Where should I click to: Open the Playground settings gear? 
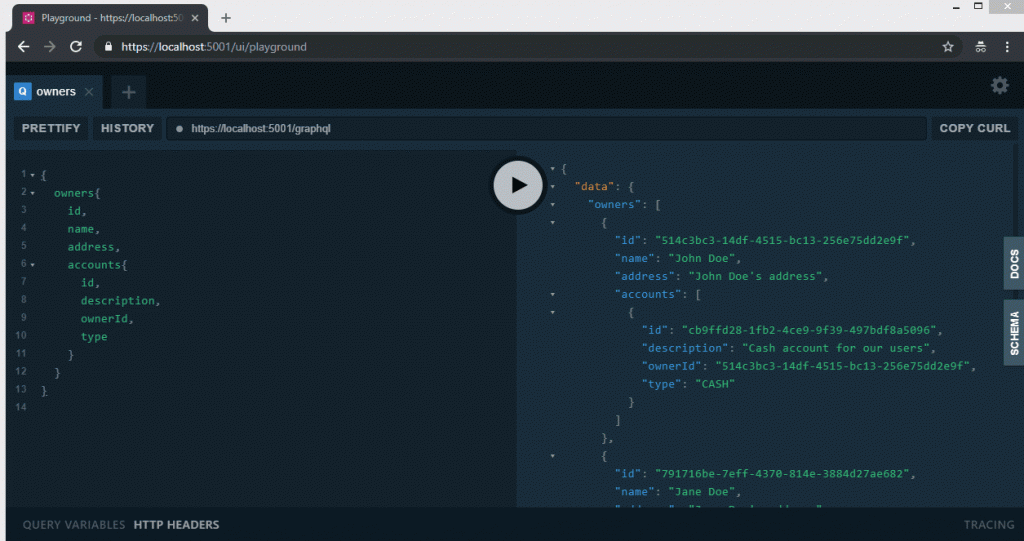point(999,86)
